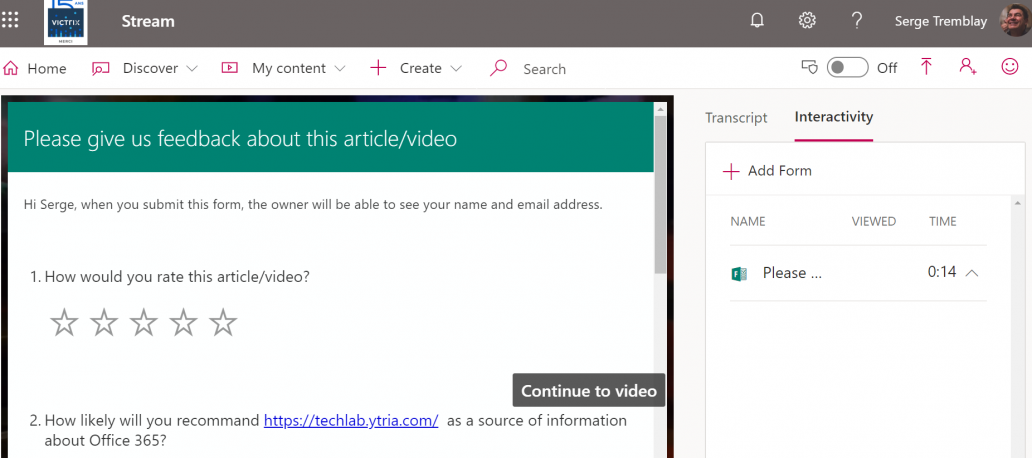The width and height of the screenshot is (1032, 458).
Task: Open Serge Tremblay profile picture
Action: (1015, 21)
